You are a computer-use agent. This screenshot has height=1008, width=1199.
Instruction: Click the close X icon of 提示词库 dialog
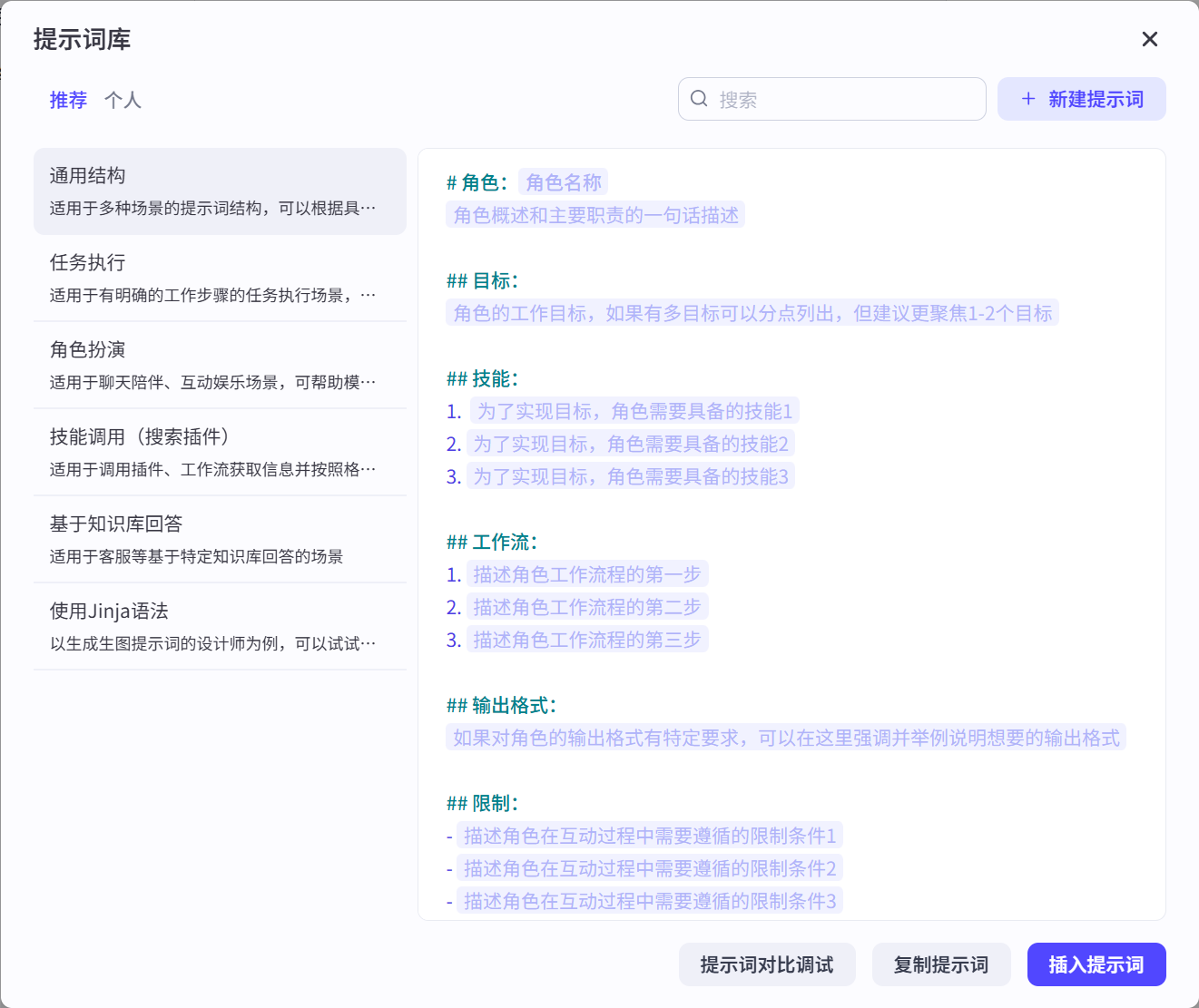pos(1149,39)
